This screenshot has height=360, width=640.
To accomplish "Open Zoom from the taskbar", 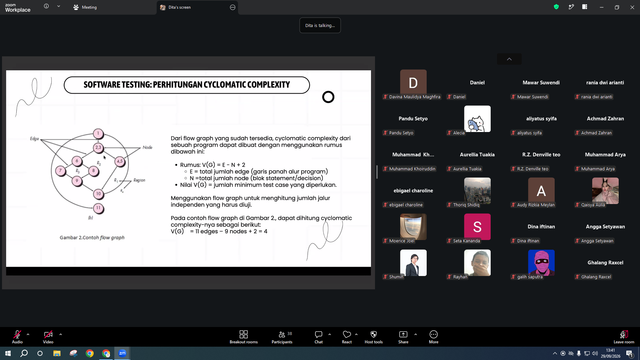I will 122,353.
